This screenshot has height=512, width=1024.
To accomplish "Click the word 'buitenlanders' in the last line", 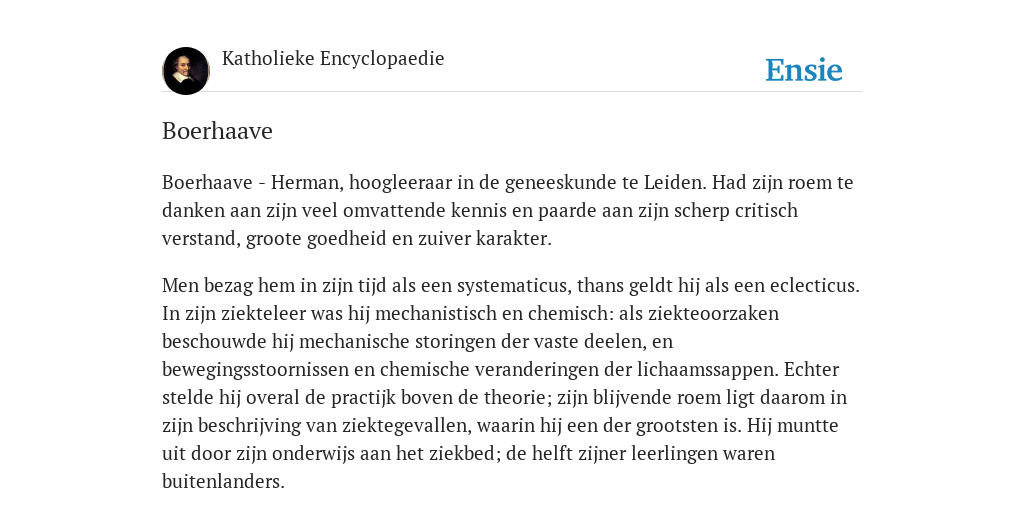I will point(221,482).
